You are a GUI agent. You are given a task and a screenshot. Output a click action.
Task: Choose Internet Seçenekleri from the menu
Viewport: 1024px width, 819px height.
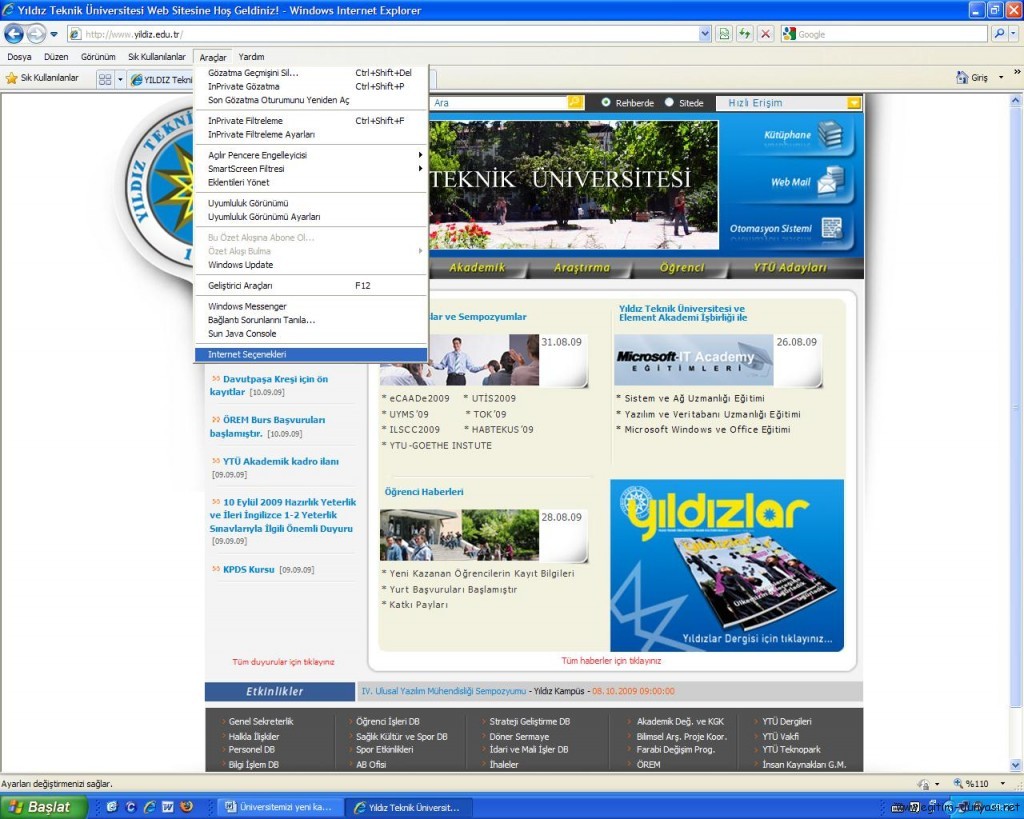pos(247,354)
